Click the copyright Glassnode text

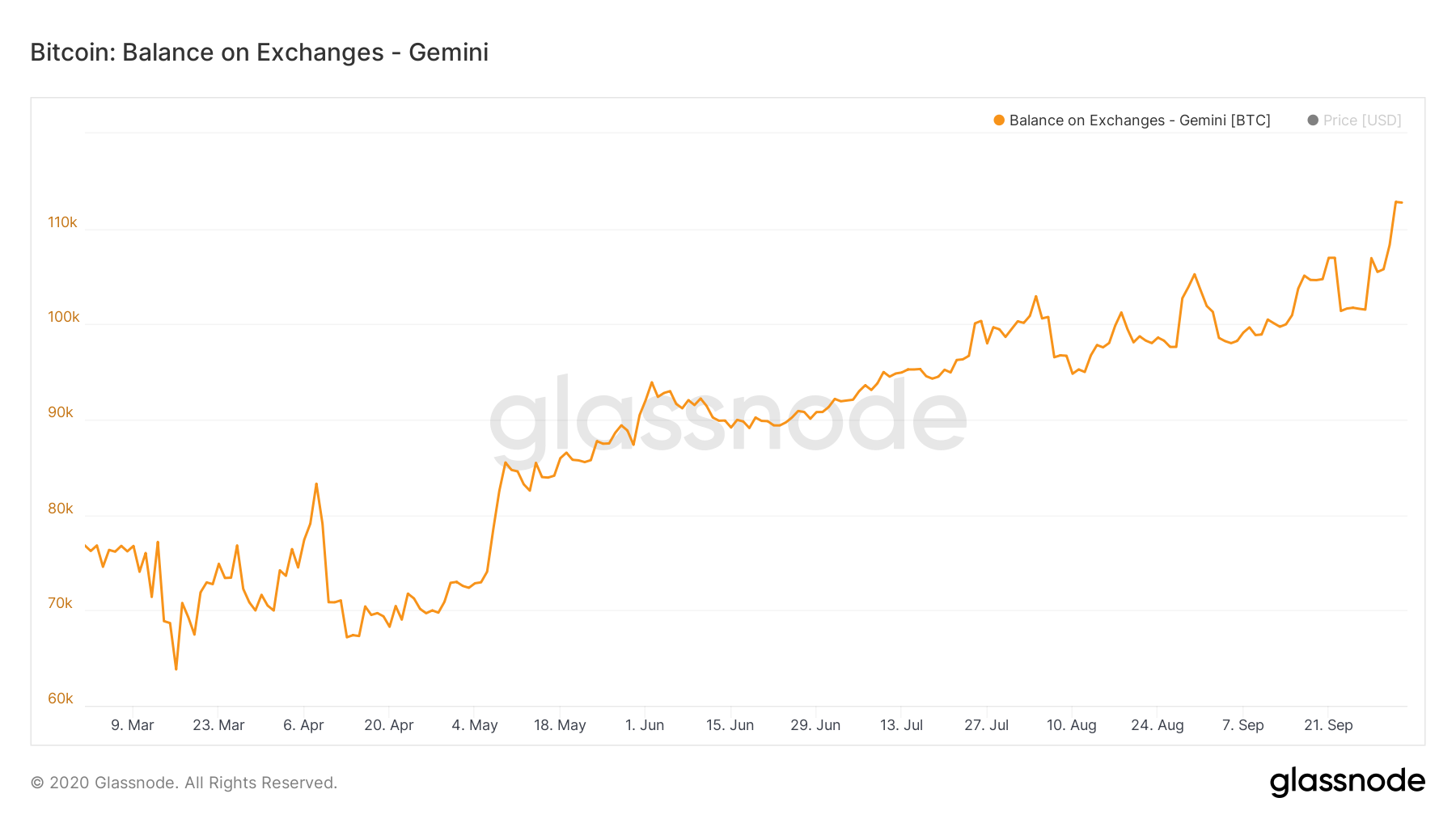(184, 783)
